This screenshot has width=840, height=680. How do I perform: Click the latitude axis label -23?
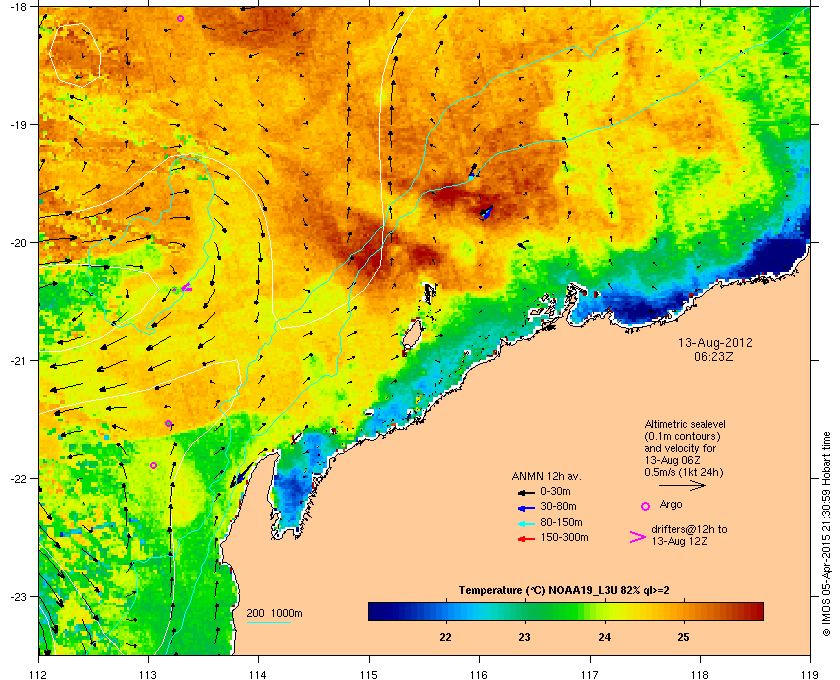pyautogui.click(x=19, y=596)
